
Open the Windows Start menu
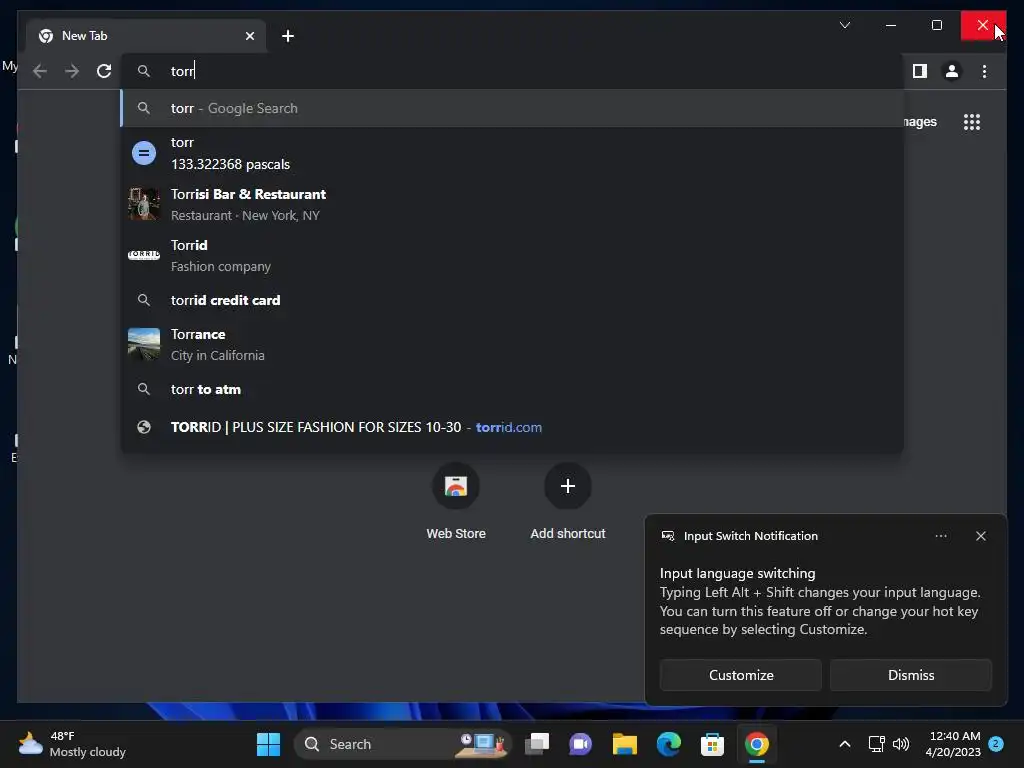[268, 744]
